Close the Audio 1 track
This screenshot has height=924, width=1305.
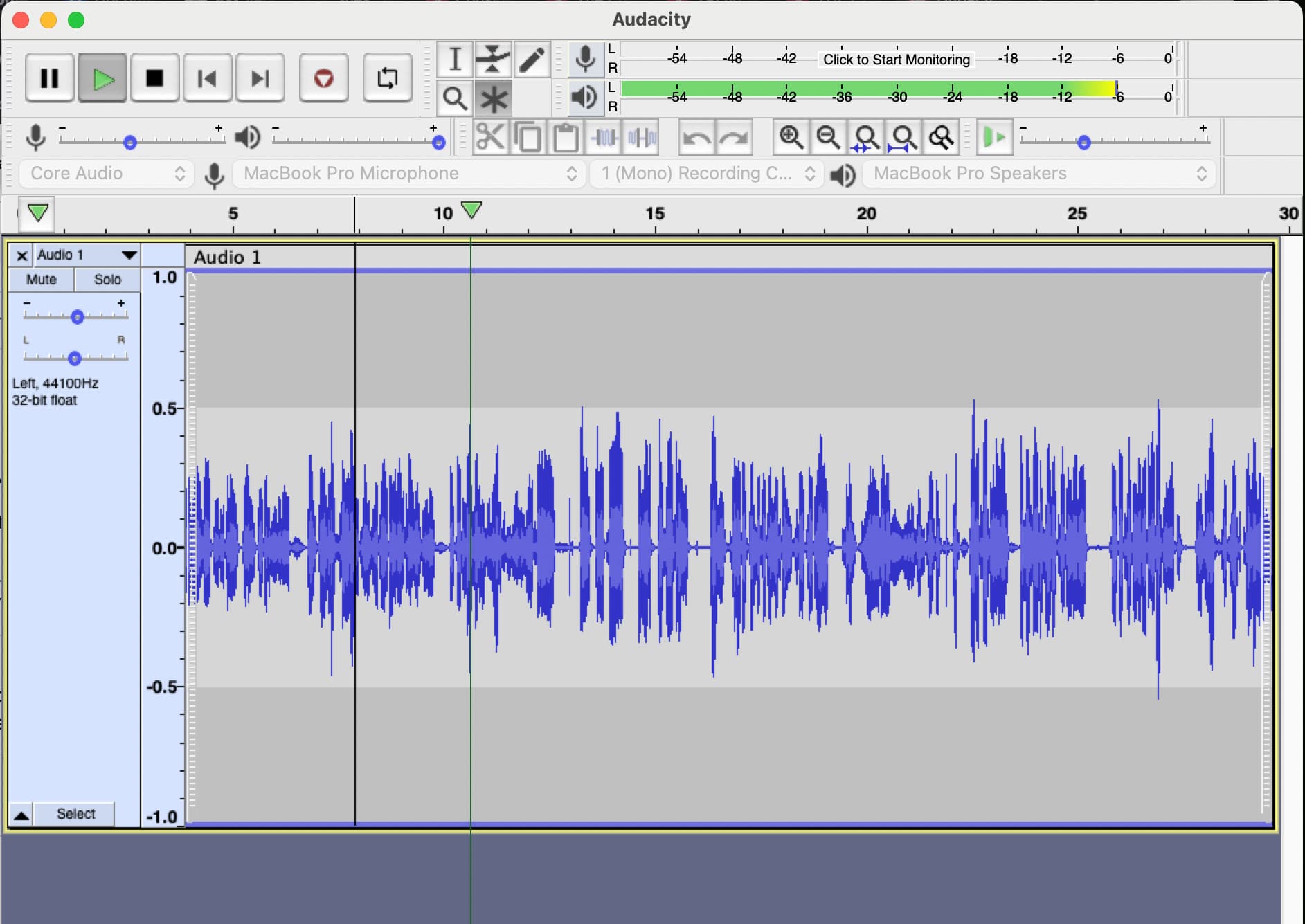click(x=21, y=255)
